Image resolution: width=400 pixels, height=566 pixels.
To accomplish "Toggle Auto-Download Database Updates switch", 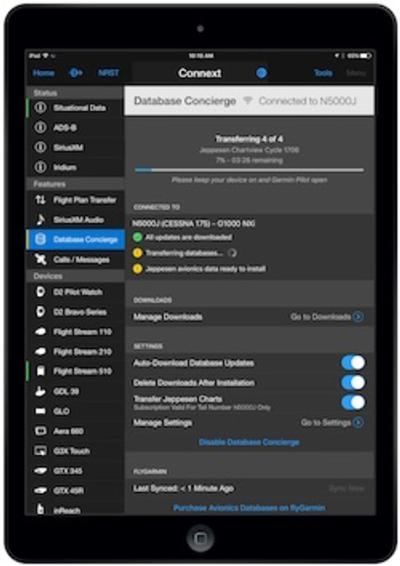I will click(353, 363).
